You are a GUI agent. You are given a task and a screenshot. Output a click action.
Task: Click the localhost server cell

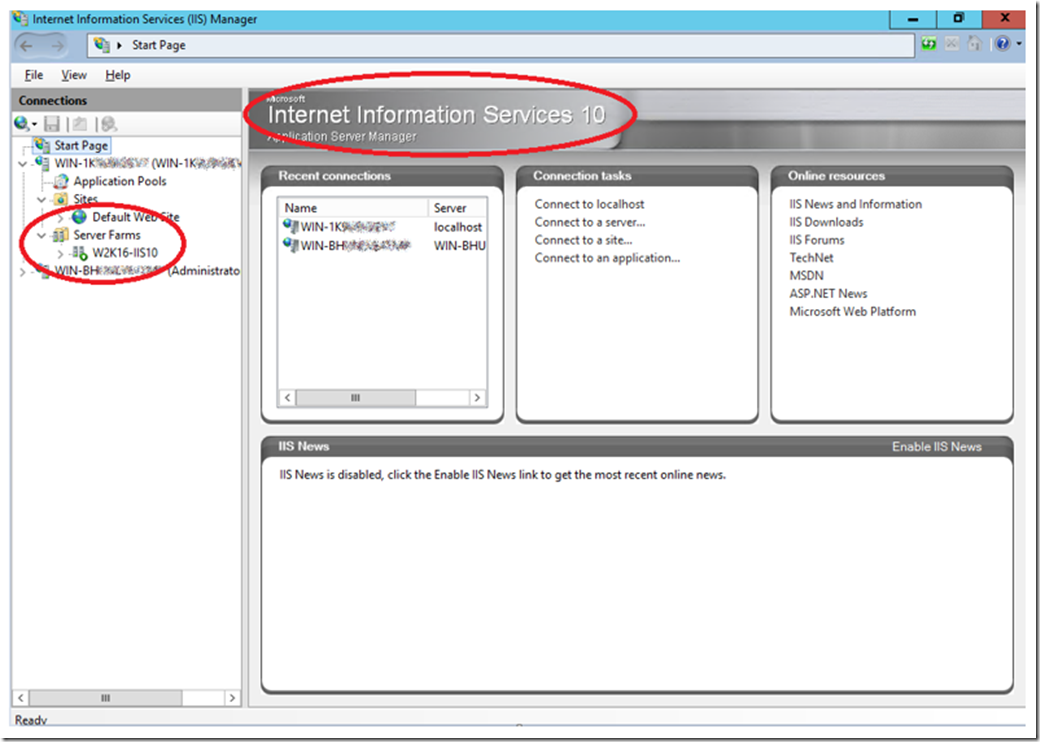pyautogui.click(x=458, y=227)
